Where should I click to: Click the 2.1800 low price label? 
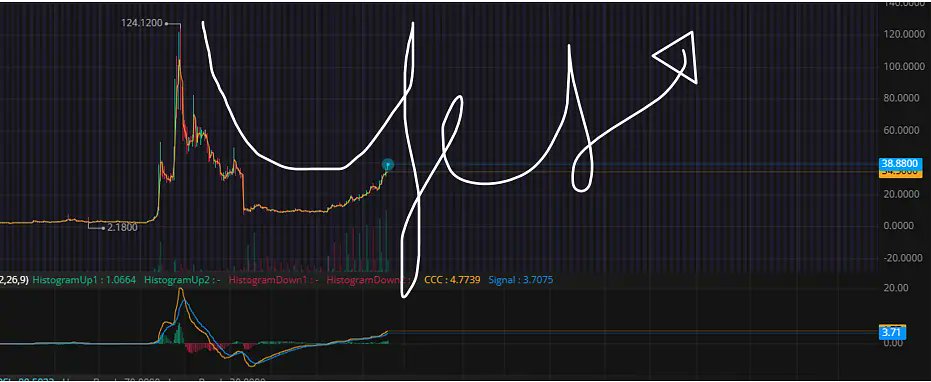point(123,227)
